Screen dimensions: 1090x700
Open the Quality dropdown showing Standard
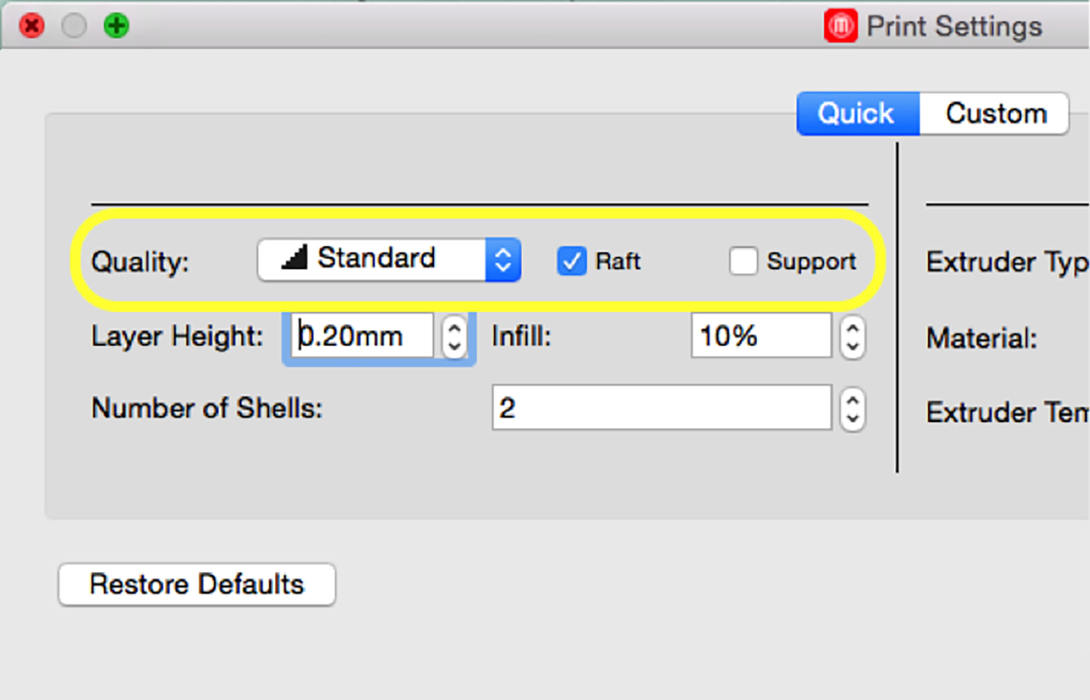[x=389, y=260]
